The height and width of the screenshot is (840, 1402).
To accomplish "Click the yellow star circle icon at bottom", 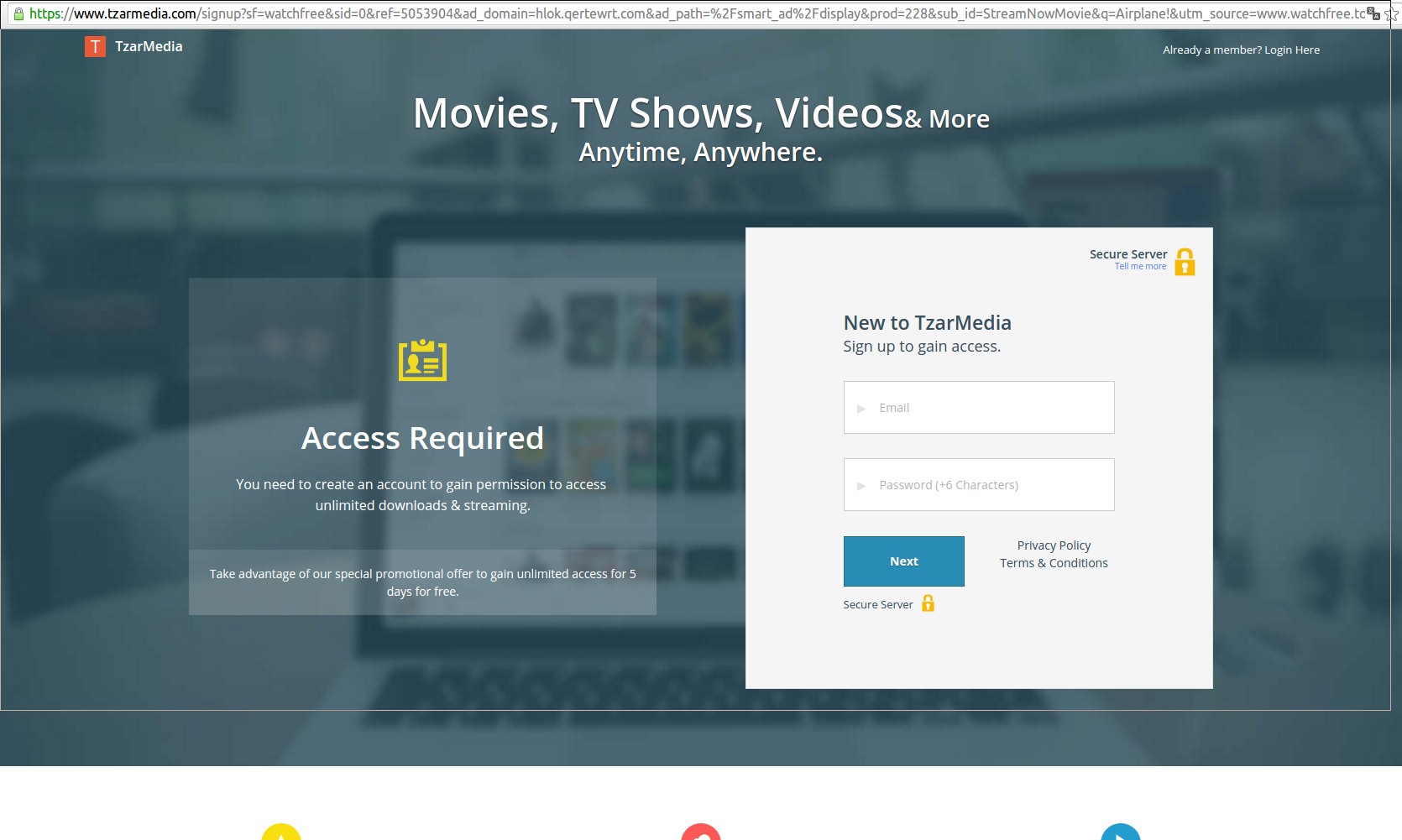I will (281, 832).
